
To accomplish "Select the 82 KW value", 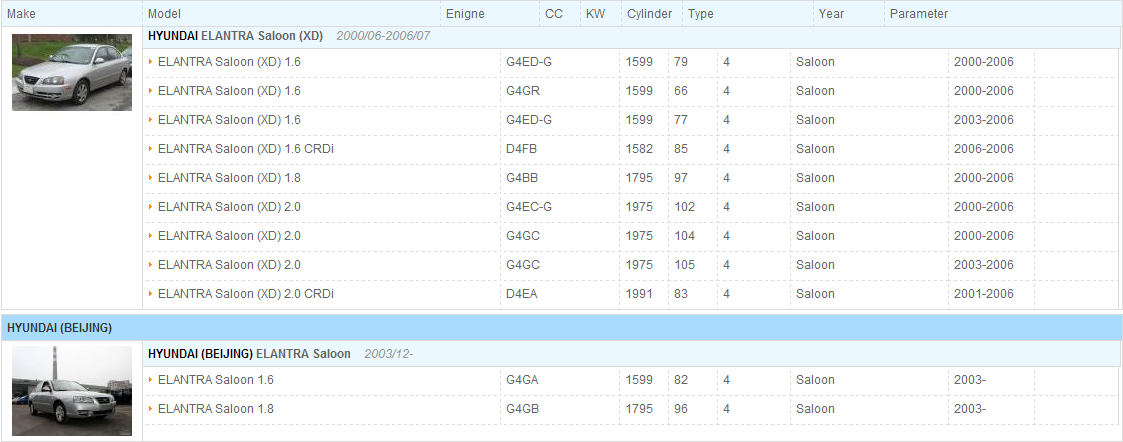I will [x=681, y=380].
